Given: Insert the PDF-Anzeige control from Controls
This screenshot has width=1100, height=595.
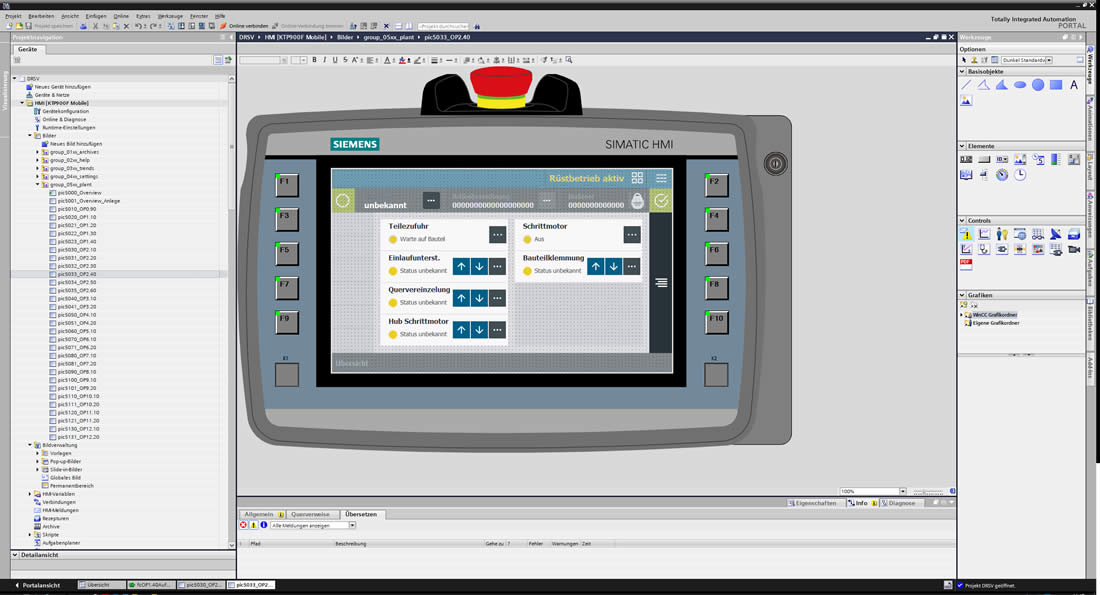Looking at the screenshot, I should pos(965,263).
